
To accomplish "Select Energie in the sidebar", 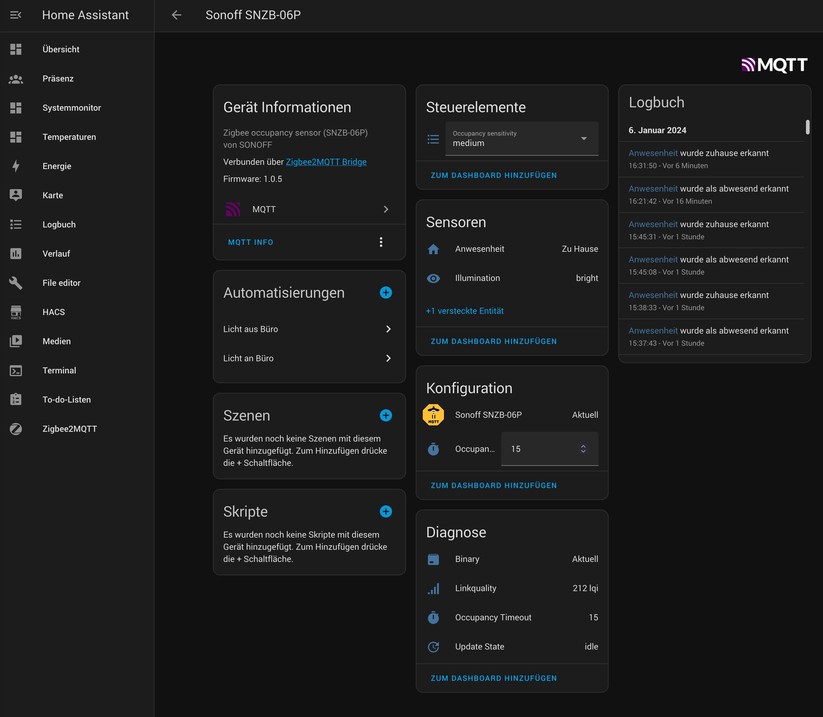I will pyautogui.click(x=57, y=166).
